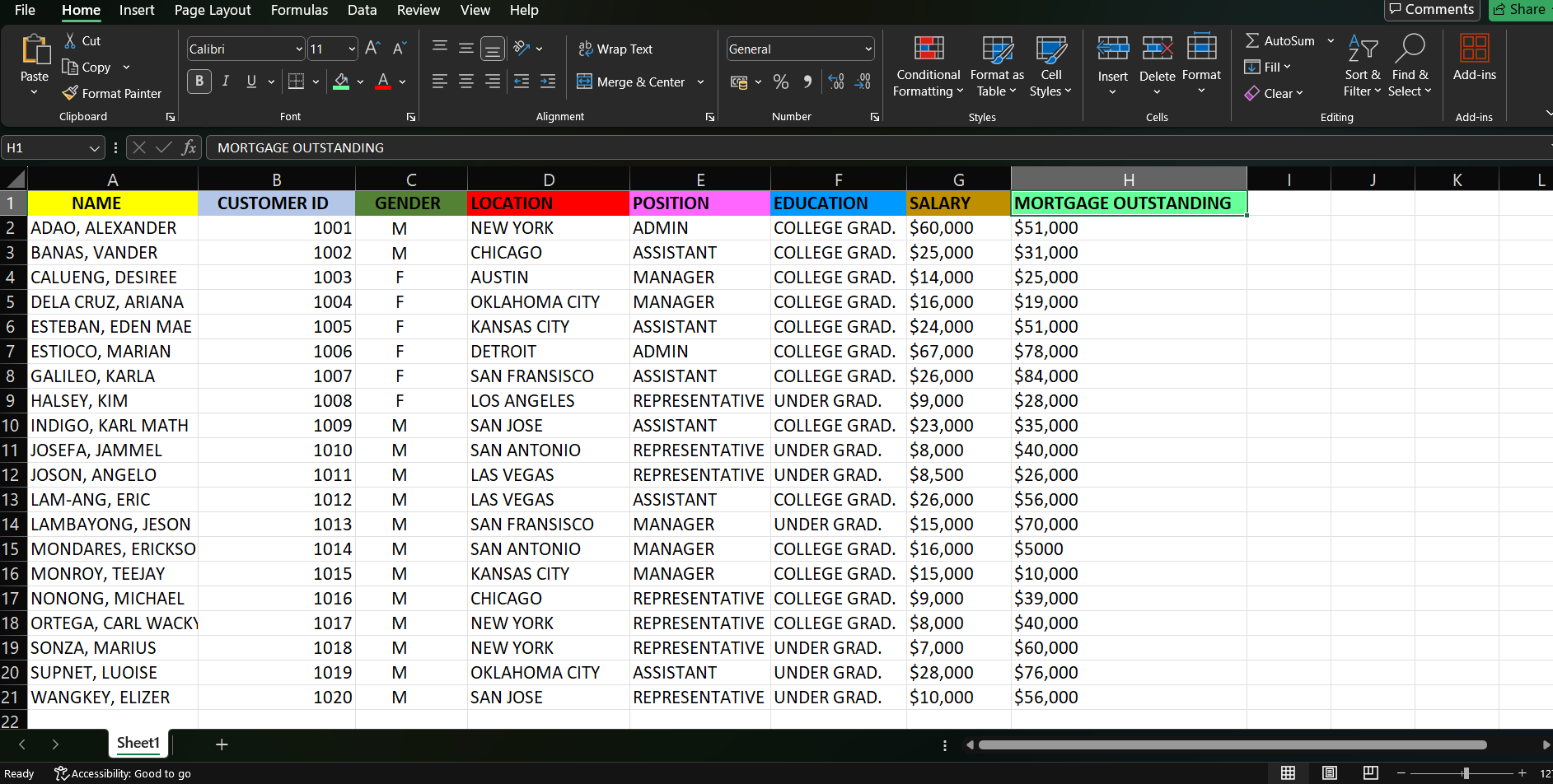The image size is (1553, 784).
Task: Activate the Format Painter brush
Action: coord(71,93)
